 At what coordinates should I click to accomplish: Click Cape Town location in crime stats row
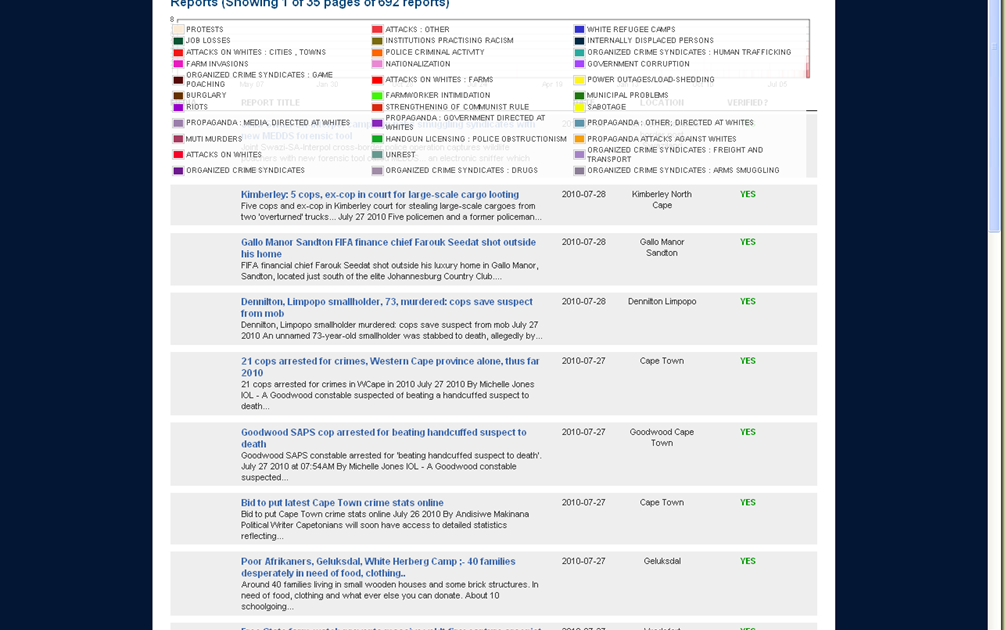[x=661, y=502]
